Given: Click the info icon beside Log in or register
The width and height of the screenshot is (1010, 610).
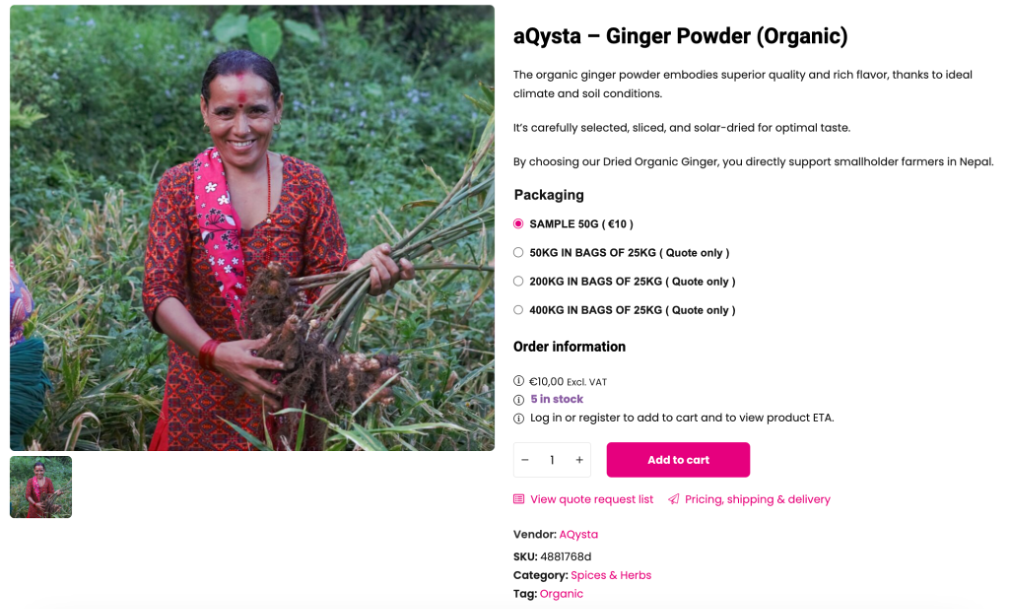Looking at the screenshot, I should click(519, 418).
